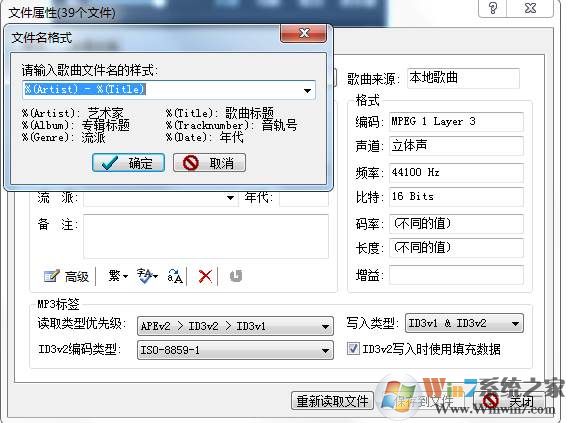This screenshot has height=423, width=572.
Task: Close the 文件名格式 dialog
Action: coord(304,33)
